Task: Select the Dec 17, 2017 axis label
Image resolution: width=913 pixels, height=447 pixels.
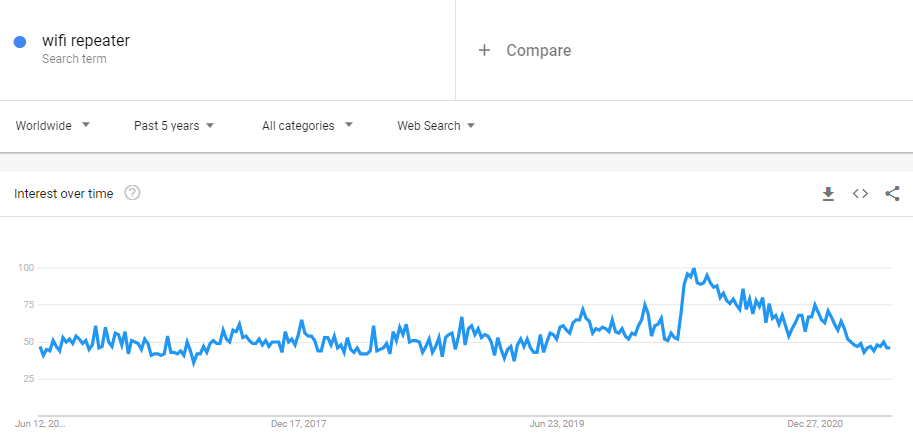Action: coord(299,424)
